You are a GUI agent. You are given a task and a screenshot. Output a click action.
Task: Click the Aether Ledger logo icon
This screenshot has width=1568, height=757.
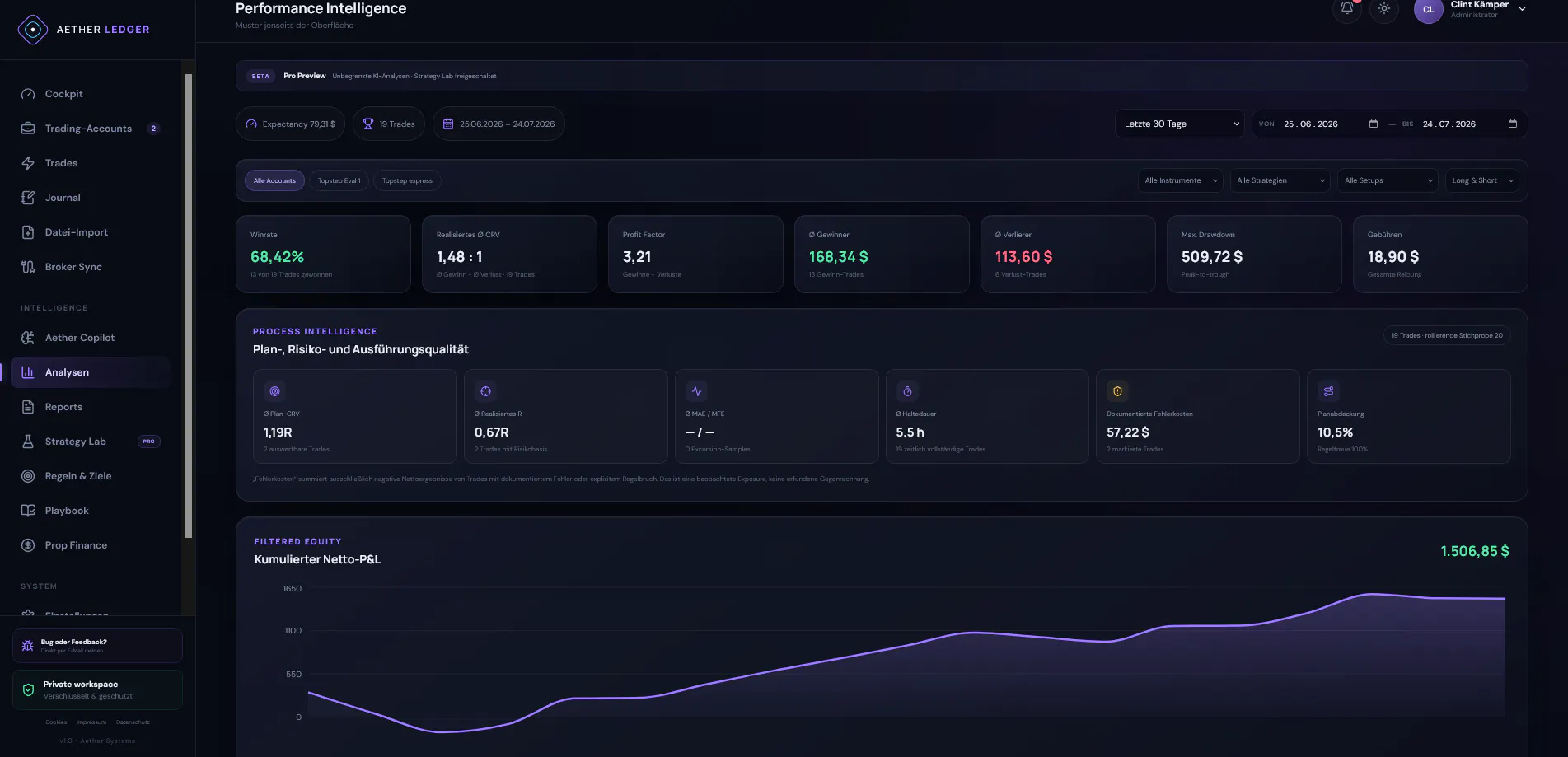click(x=32, y=30)
